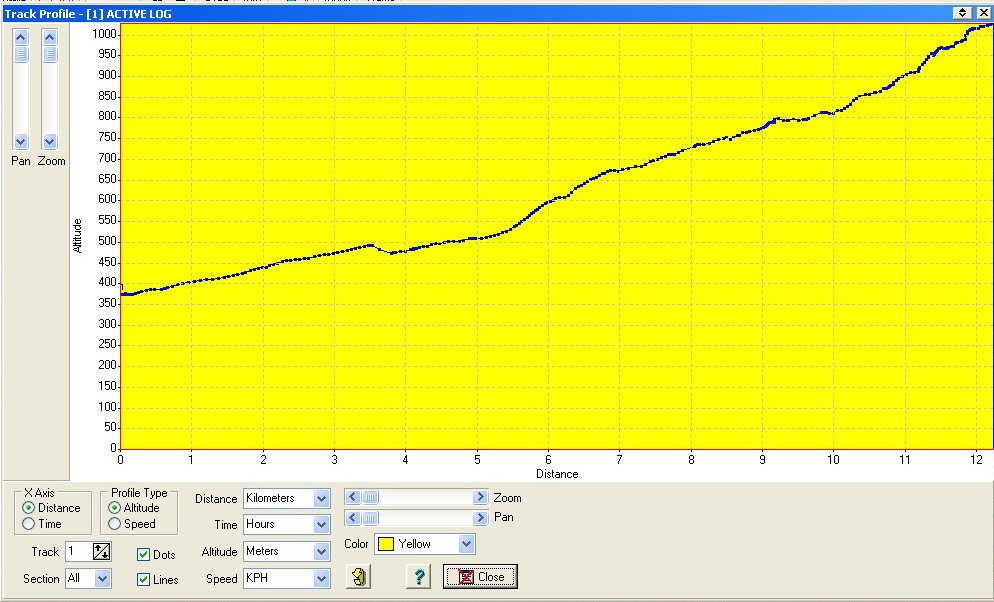
Task: Click the track start point on the altitude graph
Action: click(x=122, y=294)
